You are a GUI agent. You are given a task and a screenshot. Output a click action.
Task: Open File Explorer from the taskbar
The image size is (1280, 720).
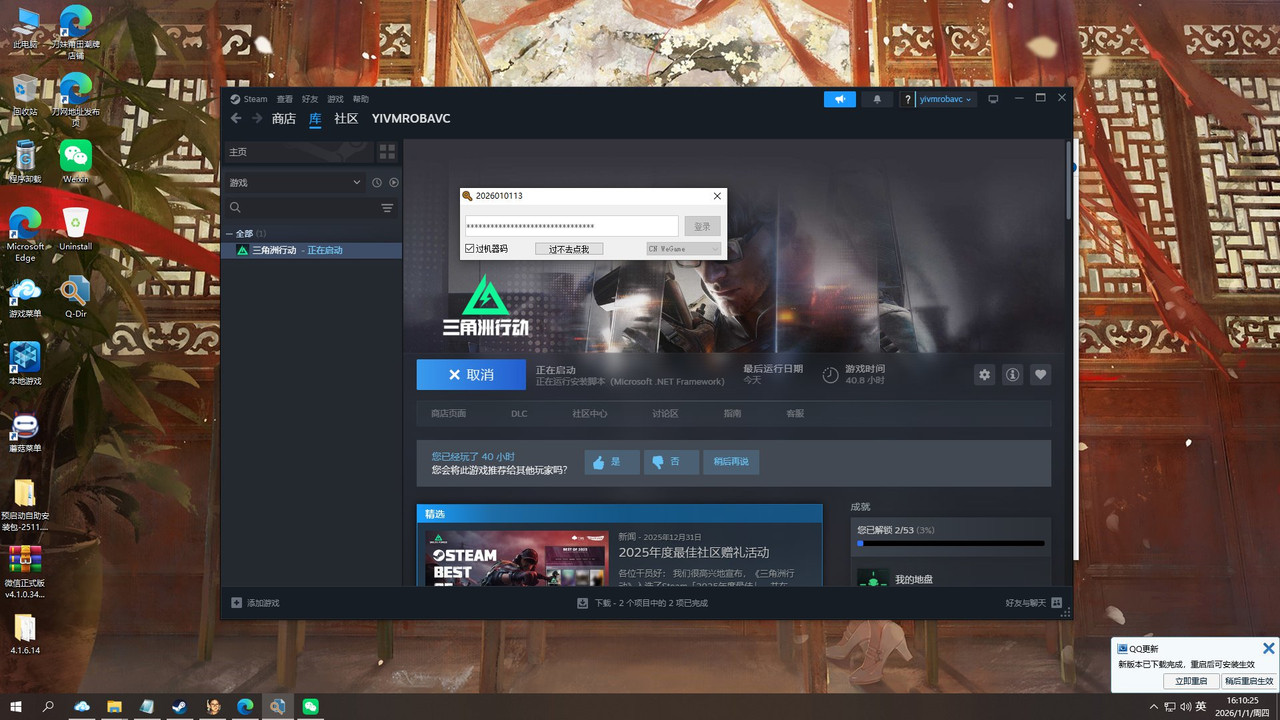114,706
